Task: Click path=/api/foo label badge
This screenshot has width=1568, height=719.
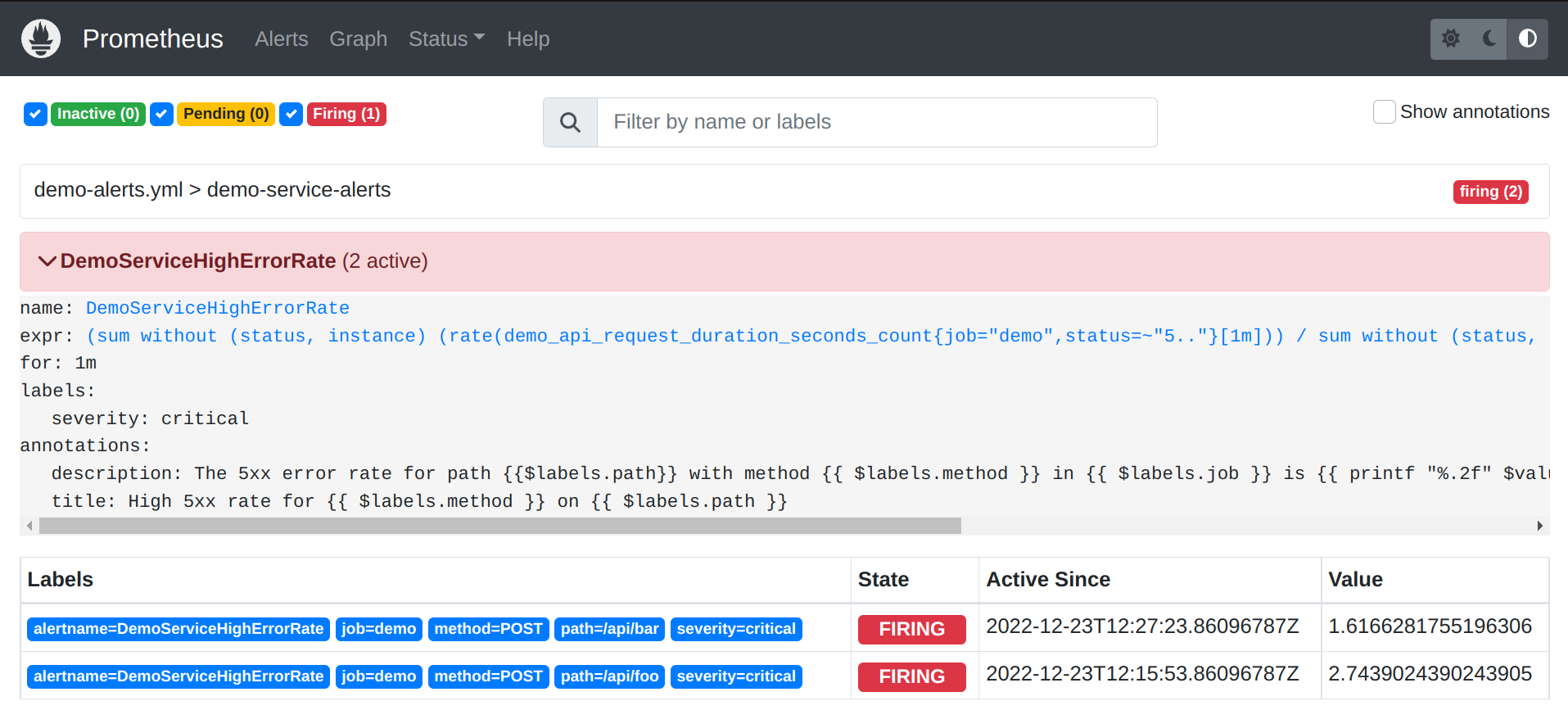Action: tap(610, 676)
